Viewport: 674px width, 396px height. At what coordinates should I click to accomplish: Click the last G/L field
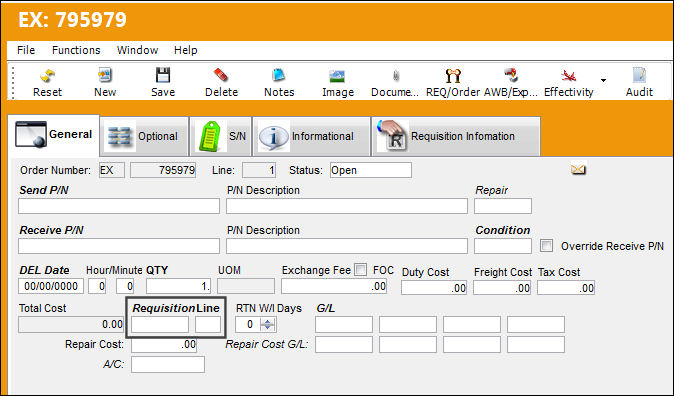pos(536,324)
